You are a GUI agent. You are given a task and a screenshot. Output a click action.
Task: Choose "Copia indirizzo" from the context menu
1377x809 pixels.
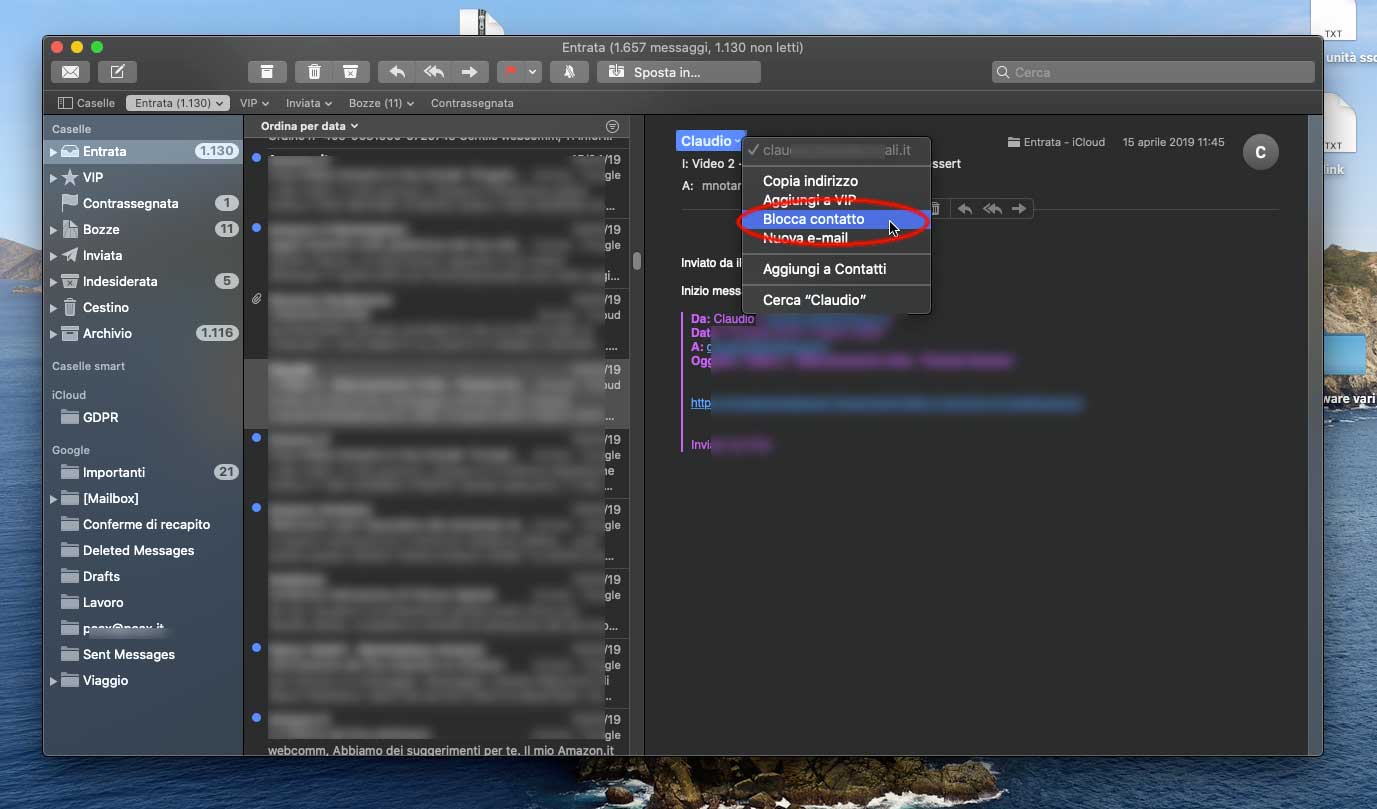click(x=836, y=181)
